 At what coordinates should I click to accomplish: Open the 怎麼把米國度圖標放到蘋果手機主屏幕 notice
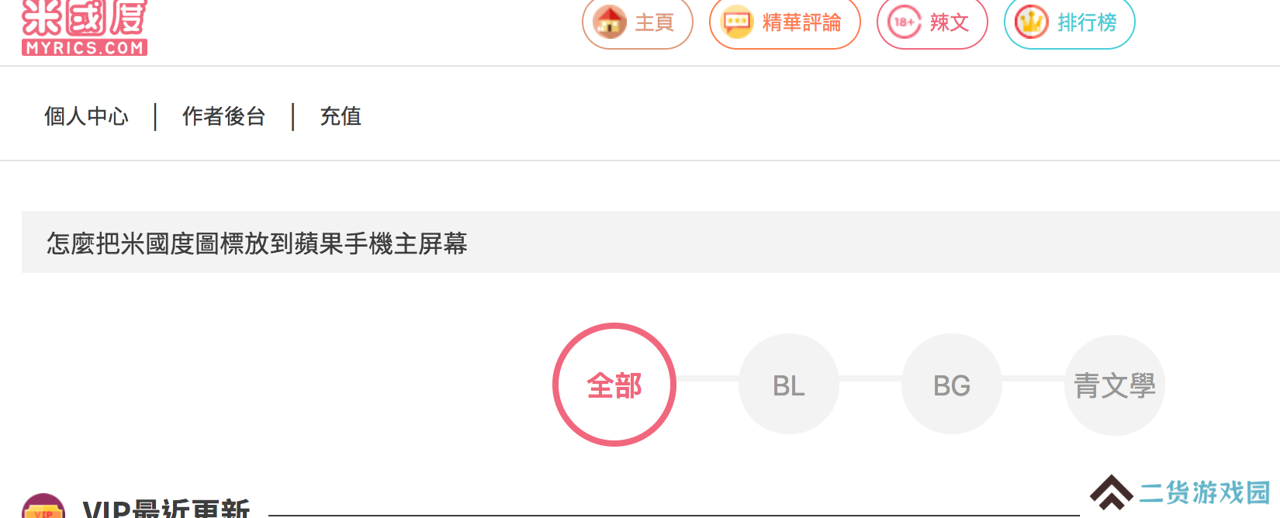click(x=257, y=243)
